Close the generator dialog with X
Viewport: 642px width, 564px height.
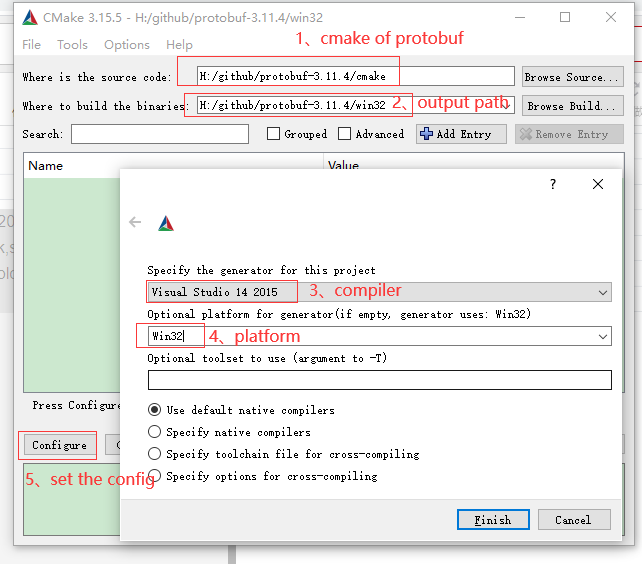598,184
